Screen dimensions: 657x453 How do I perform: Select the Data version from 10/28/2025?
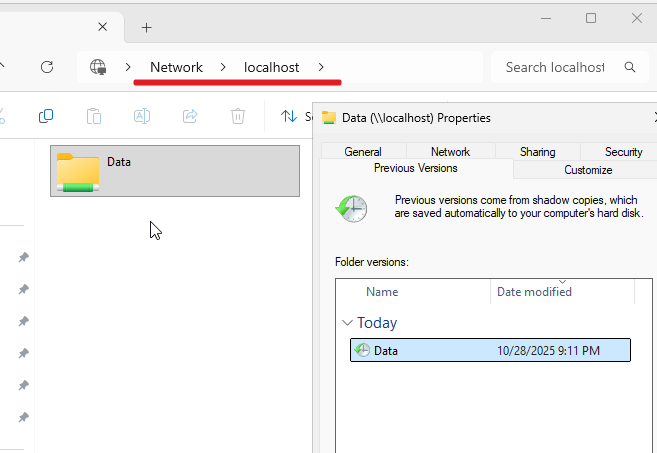(x=490, y=350)
